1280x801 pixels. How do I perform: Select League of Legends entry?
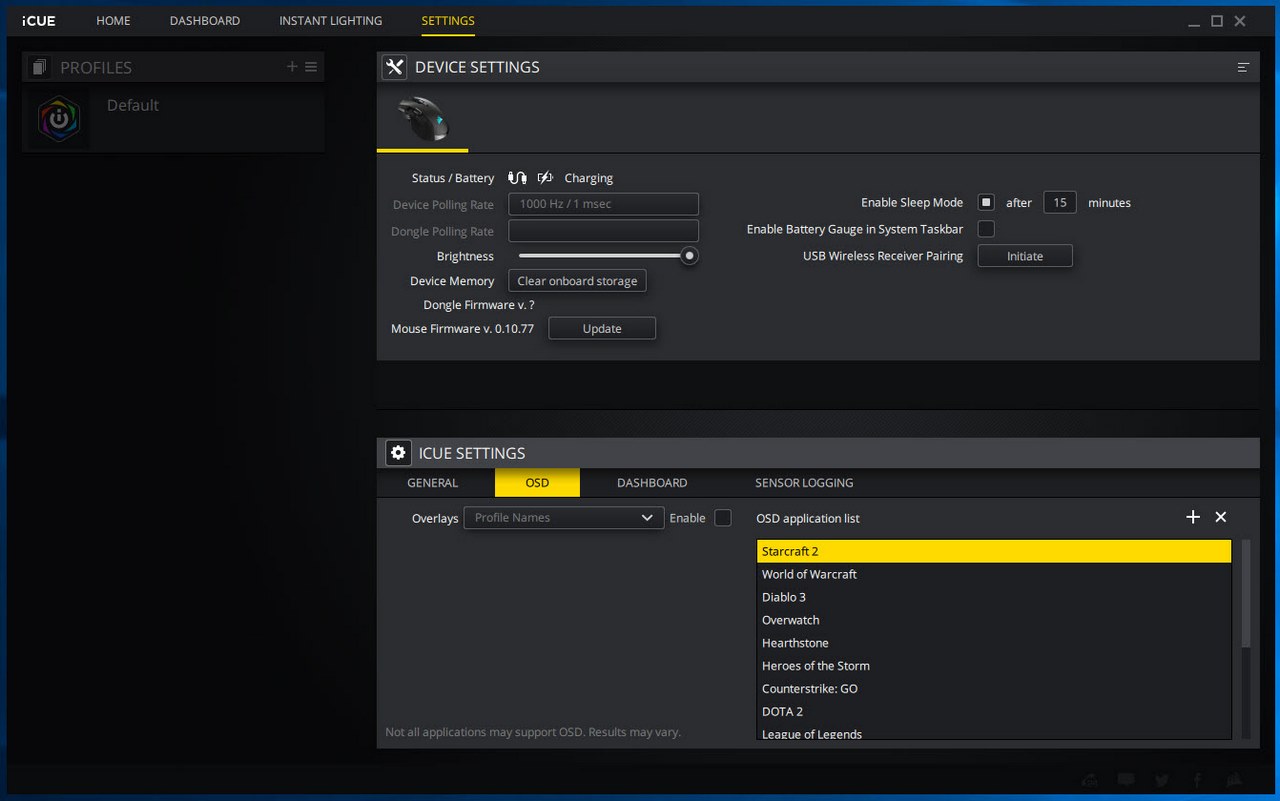click(x=994, y=733)
